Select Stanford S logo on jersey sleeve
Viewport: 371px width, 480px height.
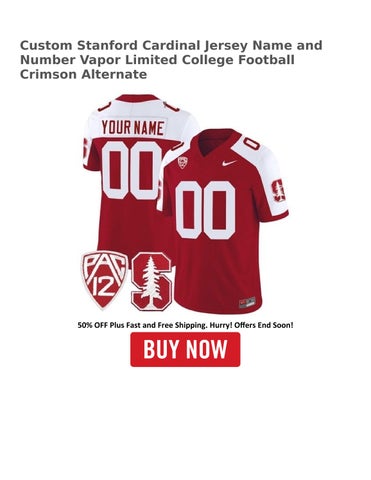[278, 190]
